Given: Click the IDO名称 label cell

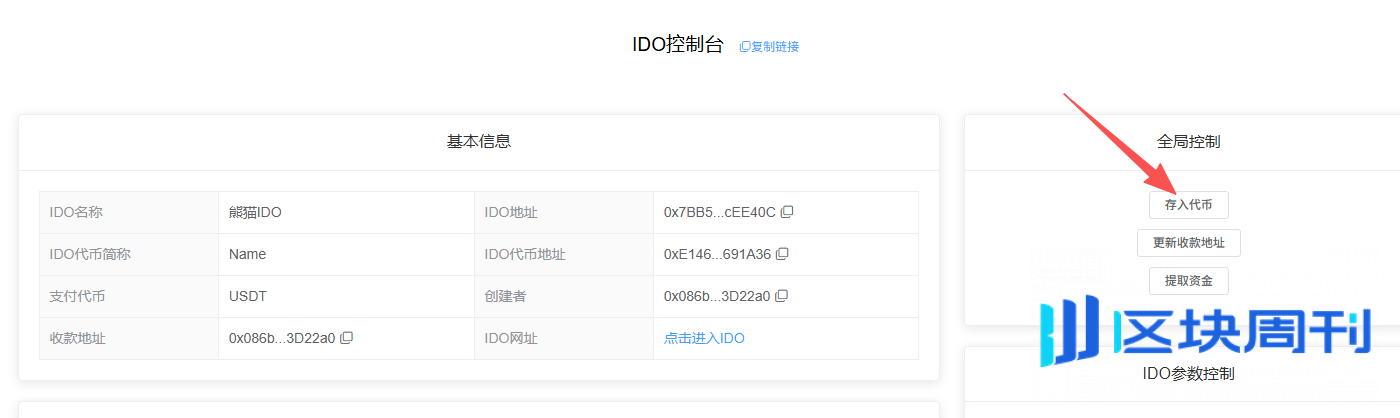Looking at the screenshot, I should coord(76,212).
